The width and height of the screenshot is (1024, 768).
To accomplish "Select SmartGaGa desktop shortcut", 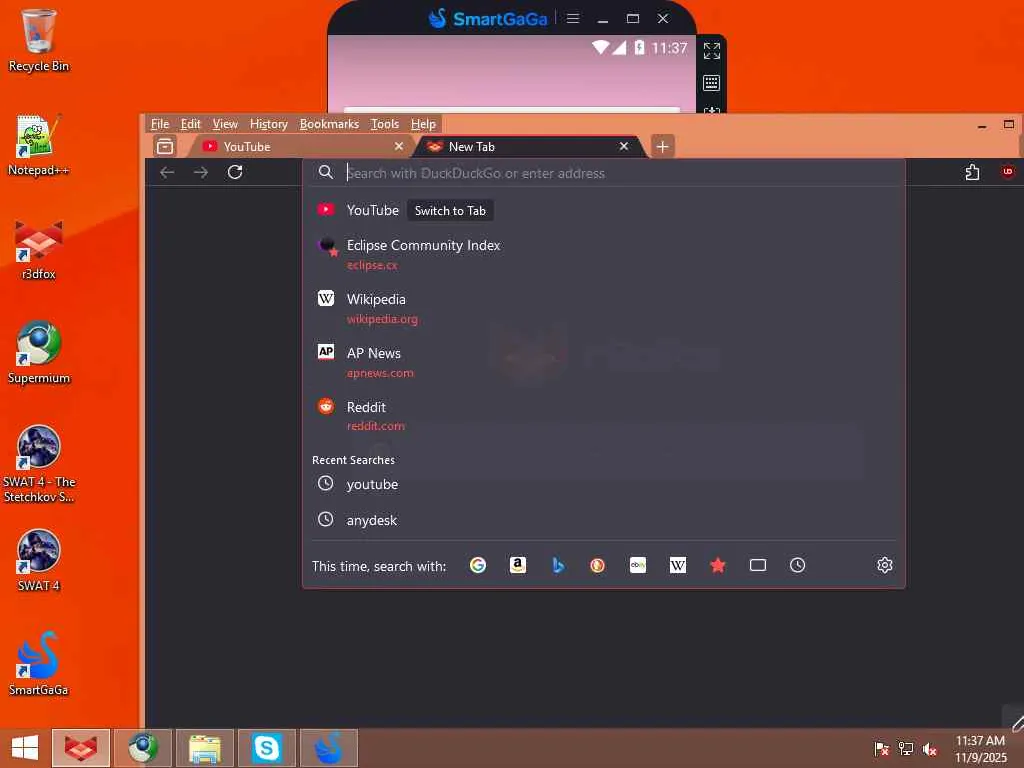I will [39, 664].
